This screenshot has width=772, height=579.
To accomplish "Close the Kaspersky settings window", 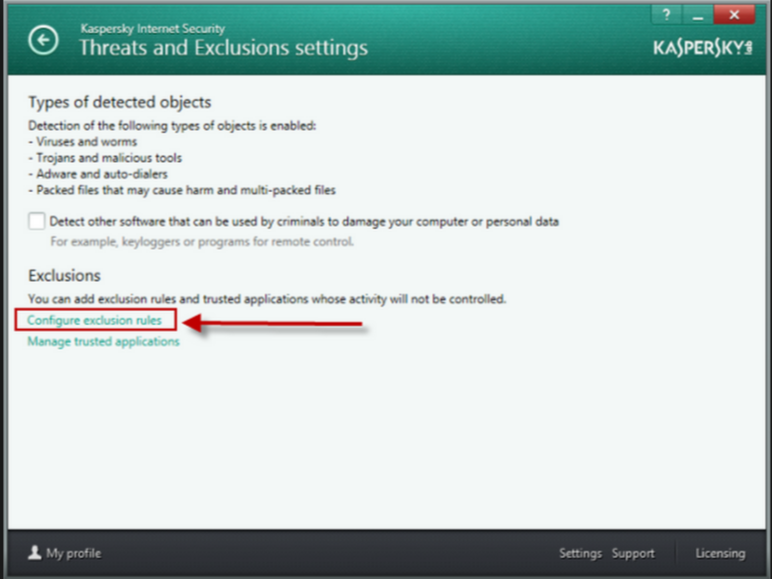I will (x=734, y=15).
